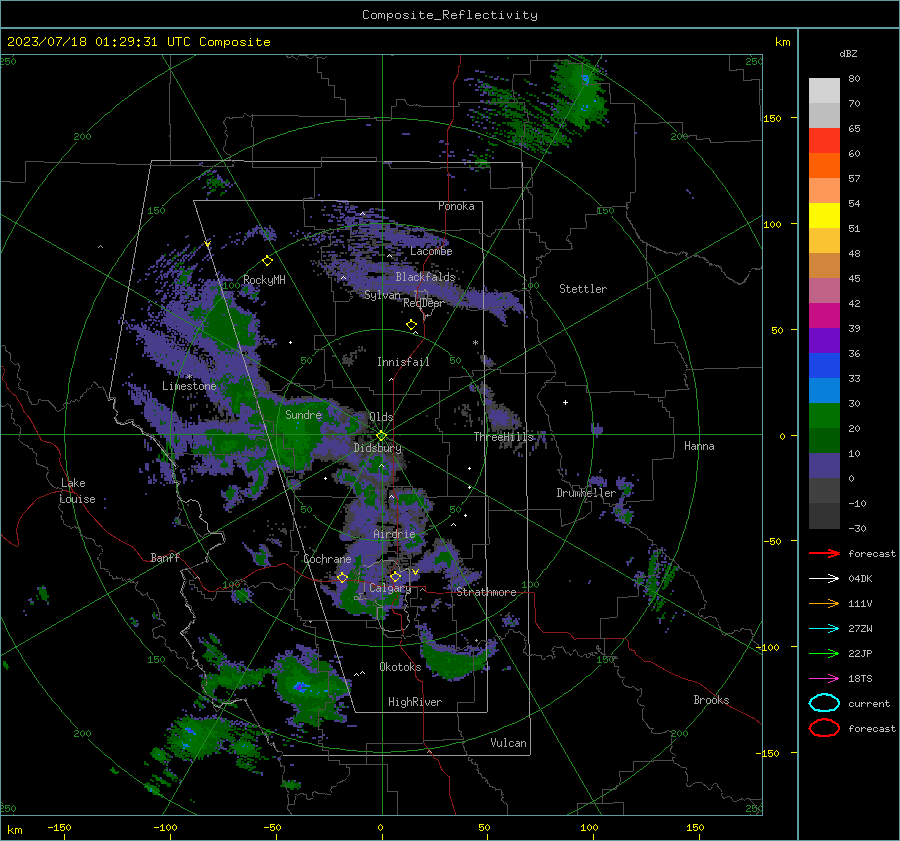Click the Composite_Reflectivity title text
The image size is (900, 841).
click(x=449, y=15)
